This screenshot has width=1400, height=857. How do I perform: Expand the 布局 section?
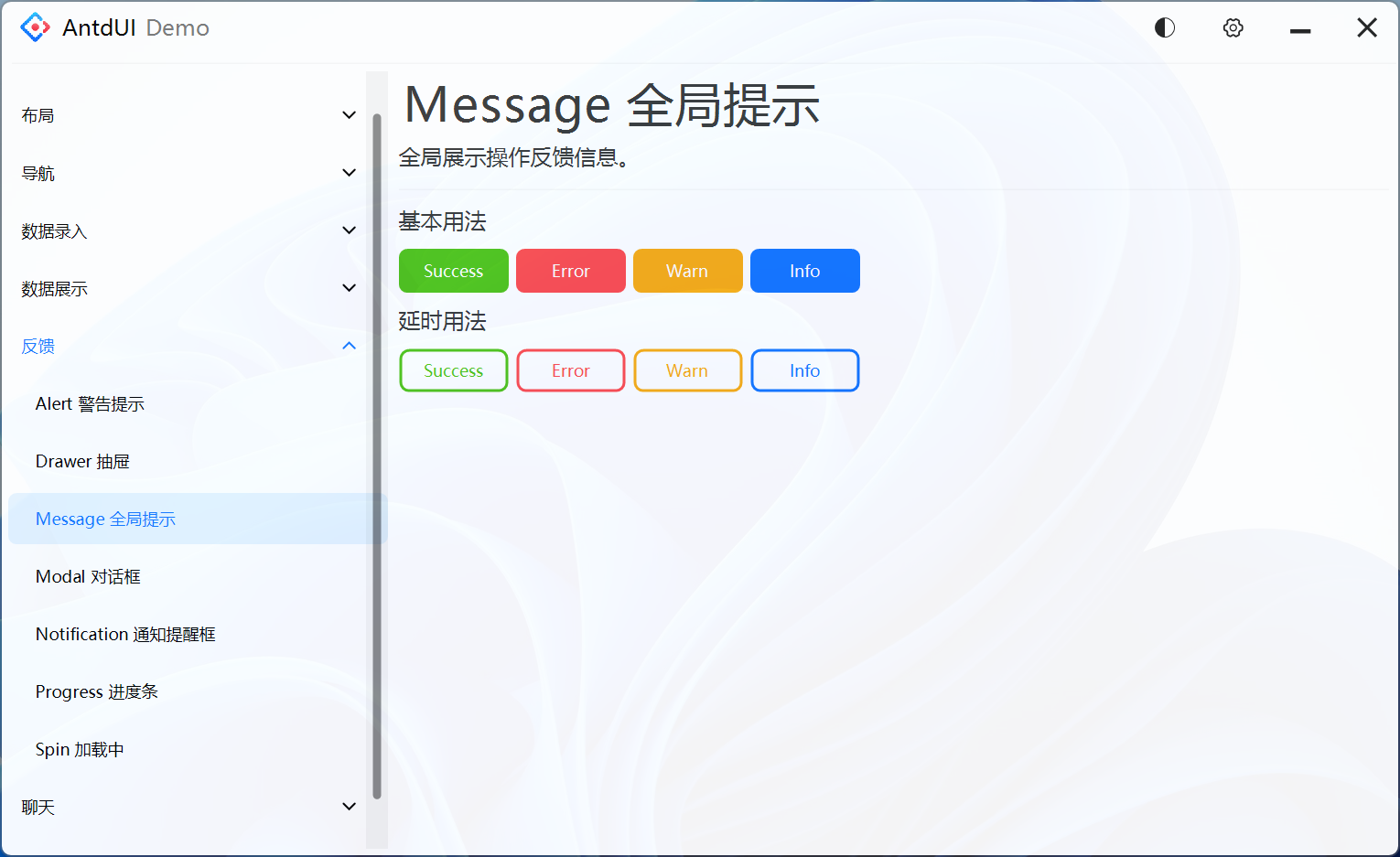coord(183,114)
